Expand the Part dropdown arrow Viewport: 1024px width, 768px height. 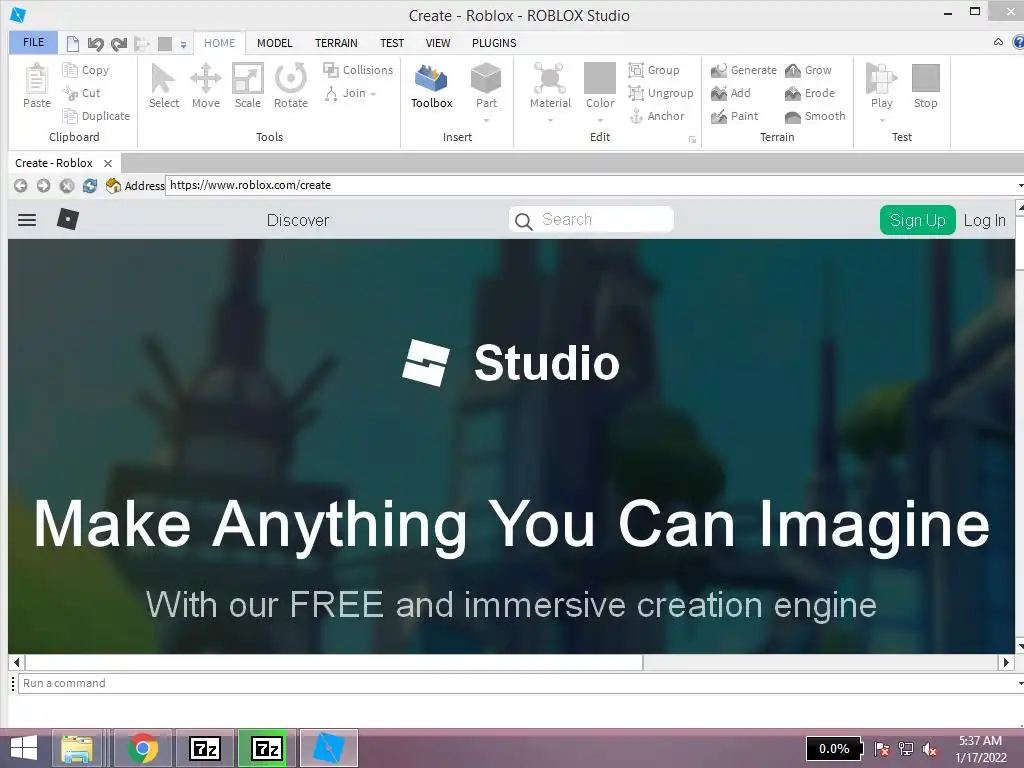(486, 120)
